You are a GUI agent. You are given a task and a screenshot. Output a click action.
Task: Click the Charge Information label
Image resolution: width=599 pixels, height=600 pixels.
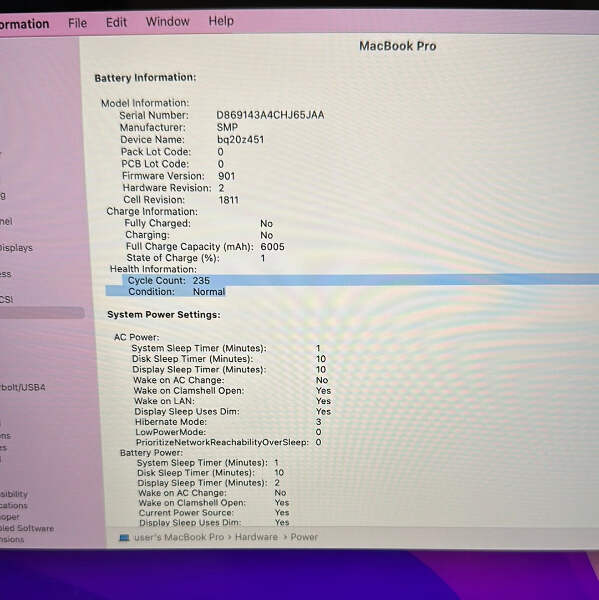152,212
